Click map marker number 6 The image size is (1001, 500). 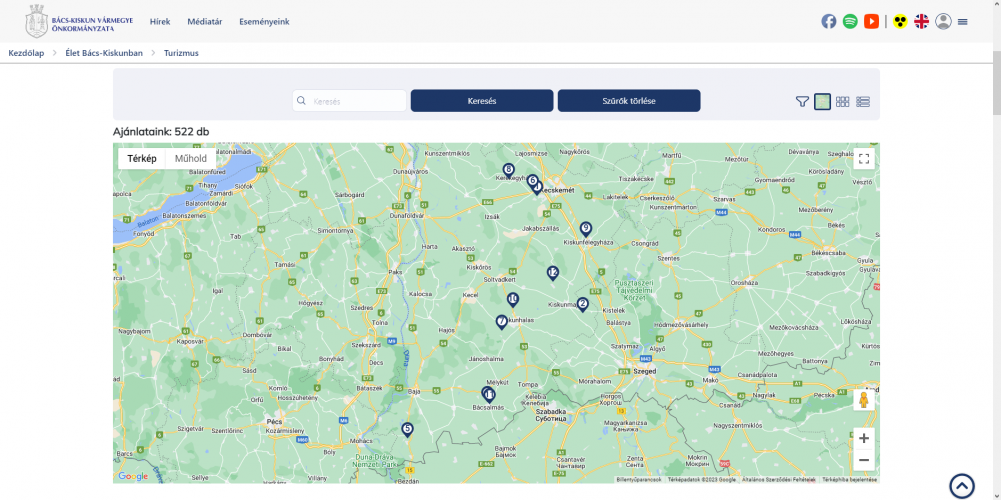[x=532, y=181]
